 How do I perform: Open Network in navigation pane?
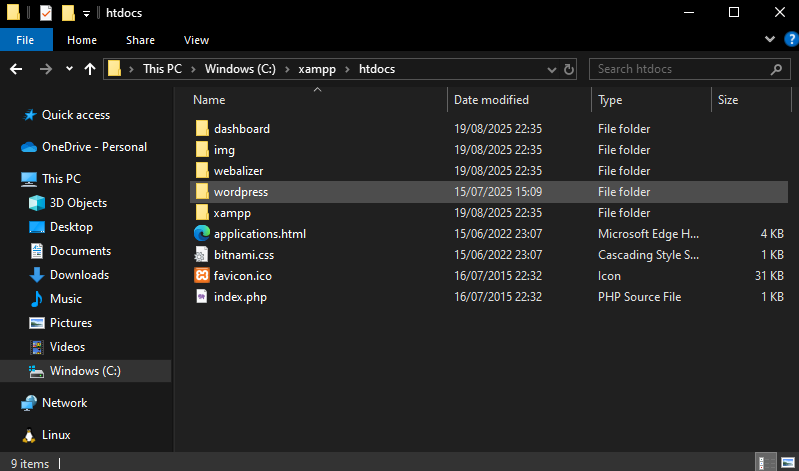tap(65, 403)
